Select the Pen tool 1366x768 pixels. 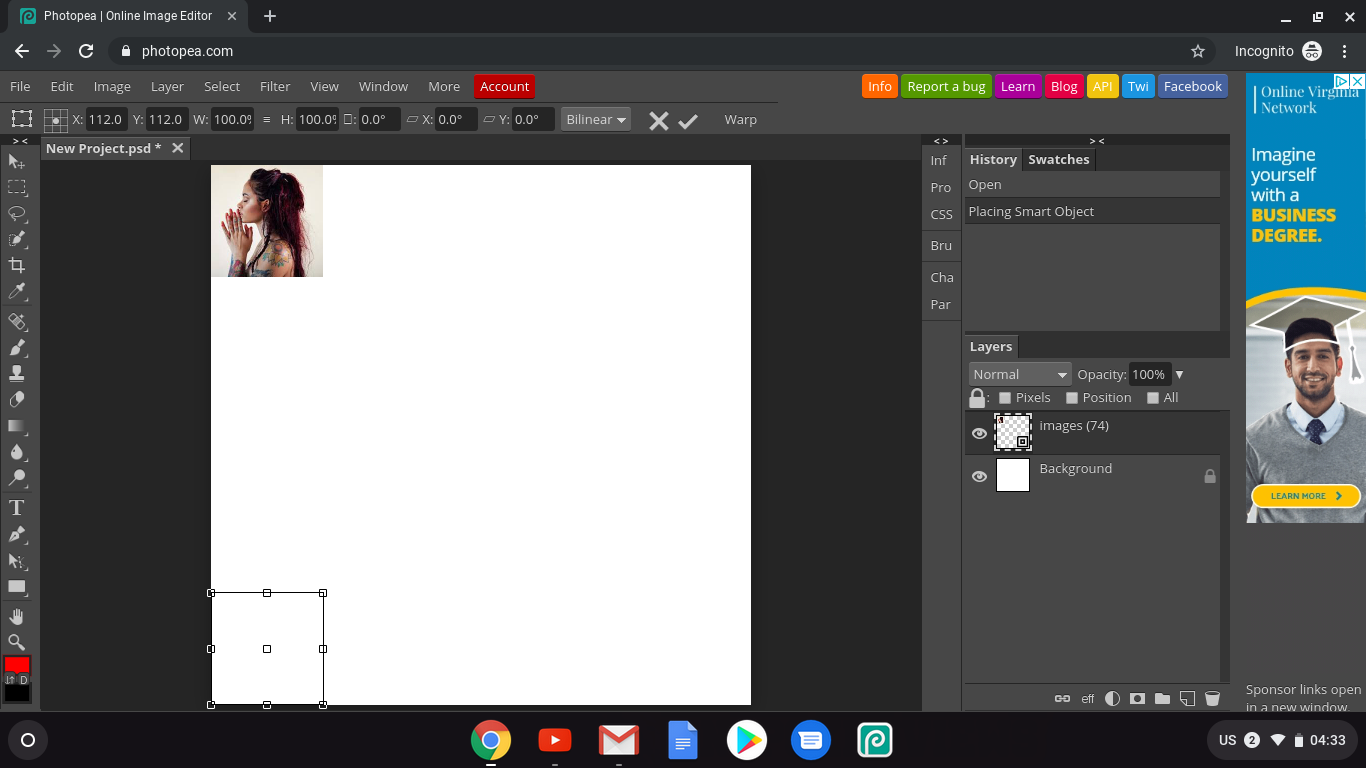17,534
